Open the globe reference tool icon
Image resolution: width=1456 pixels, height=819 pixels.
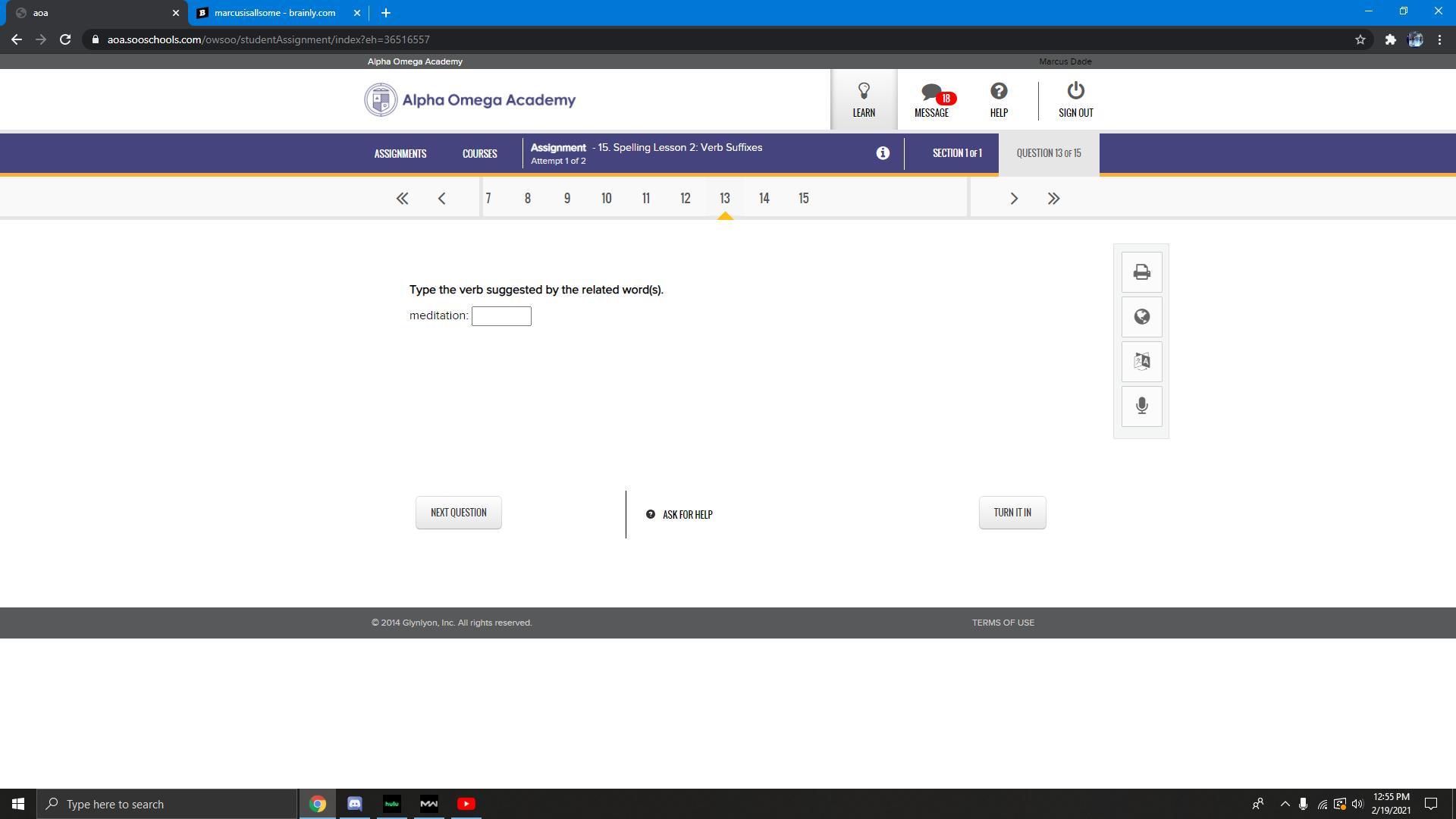(1141, 317)
